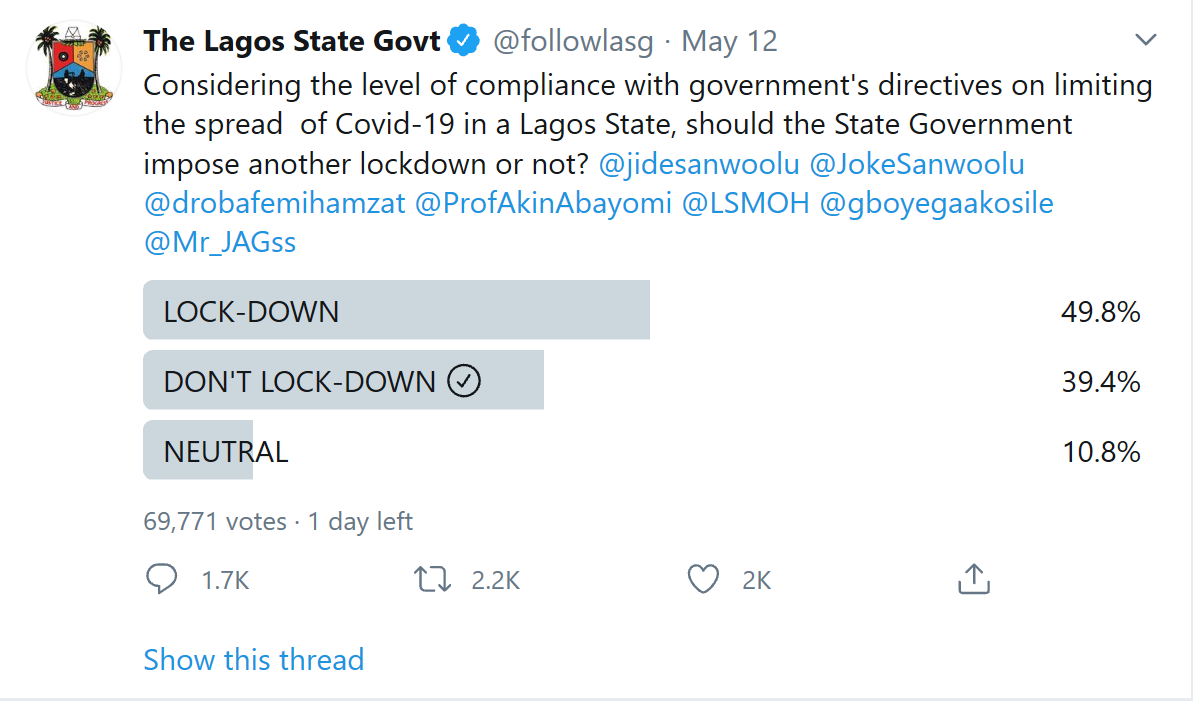Viewport: 1198px width, 701px height.
Task: Open the share tweet icon
Action: point(973,579)
